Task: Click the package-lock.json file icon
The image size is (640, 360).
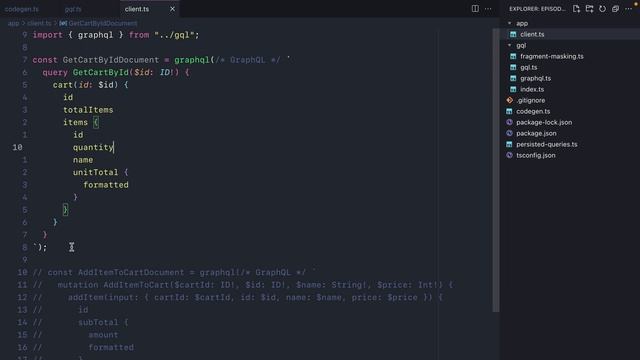Action: (509, 122)
